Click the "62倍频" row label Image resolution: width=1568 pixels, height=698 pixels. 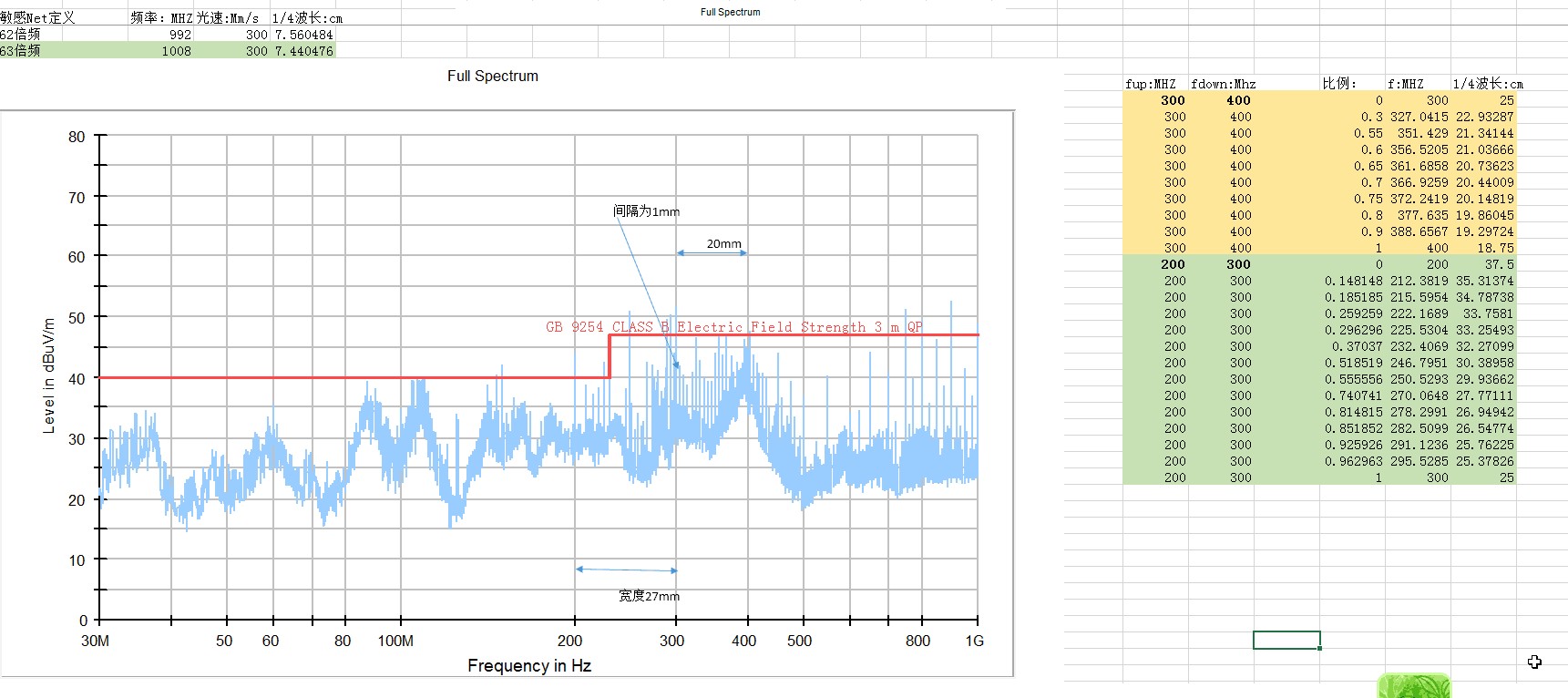20,35
